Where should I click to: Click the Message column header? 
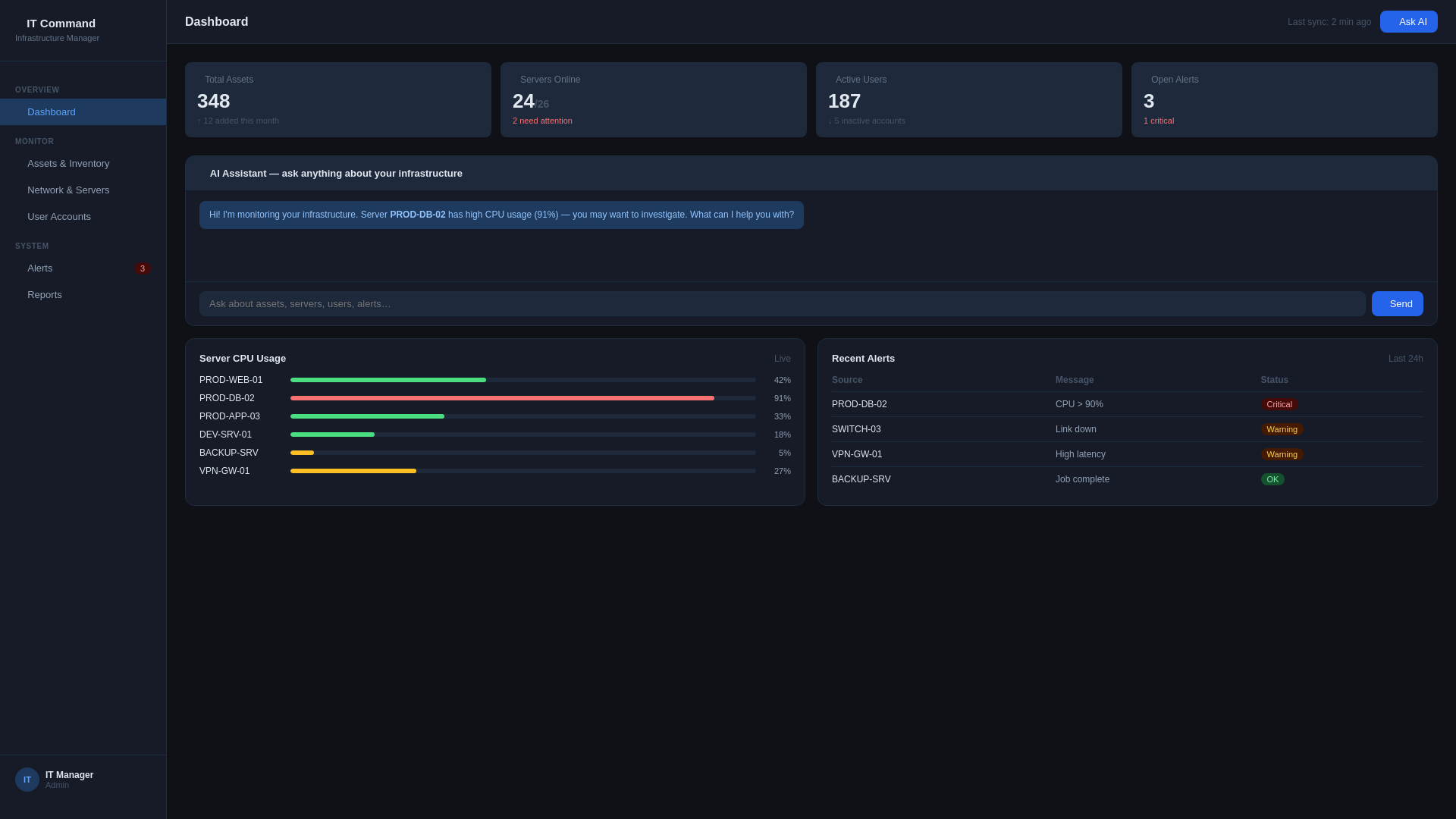[x=1075, y=381]
